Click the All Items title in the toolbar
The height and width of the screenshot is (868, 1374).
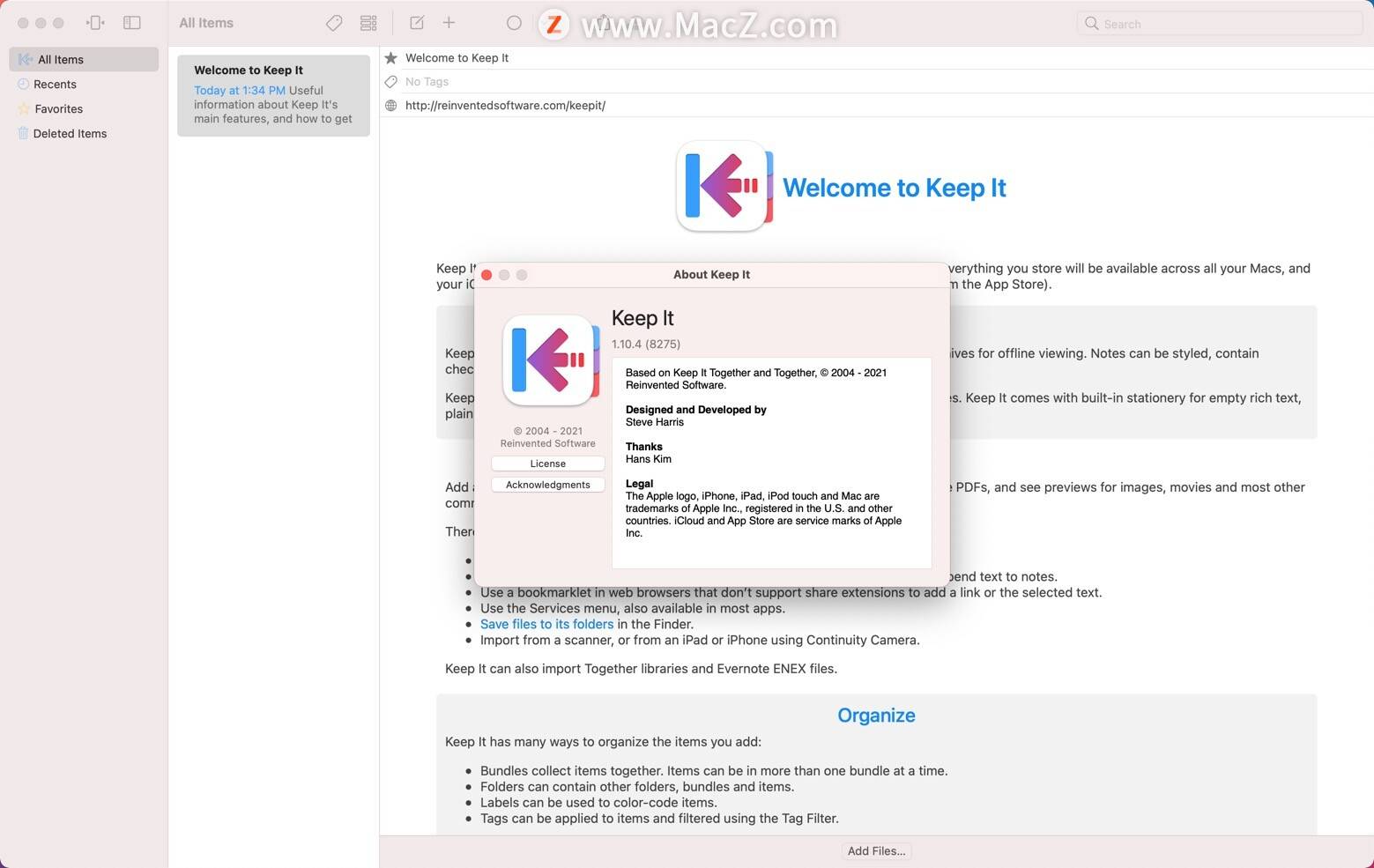pos(206,23)
